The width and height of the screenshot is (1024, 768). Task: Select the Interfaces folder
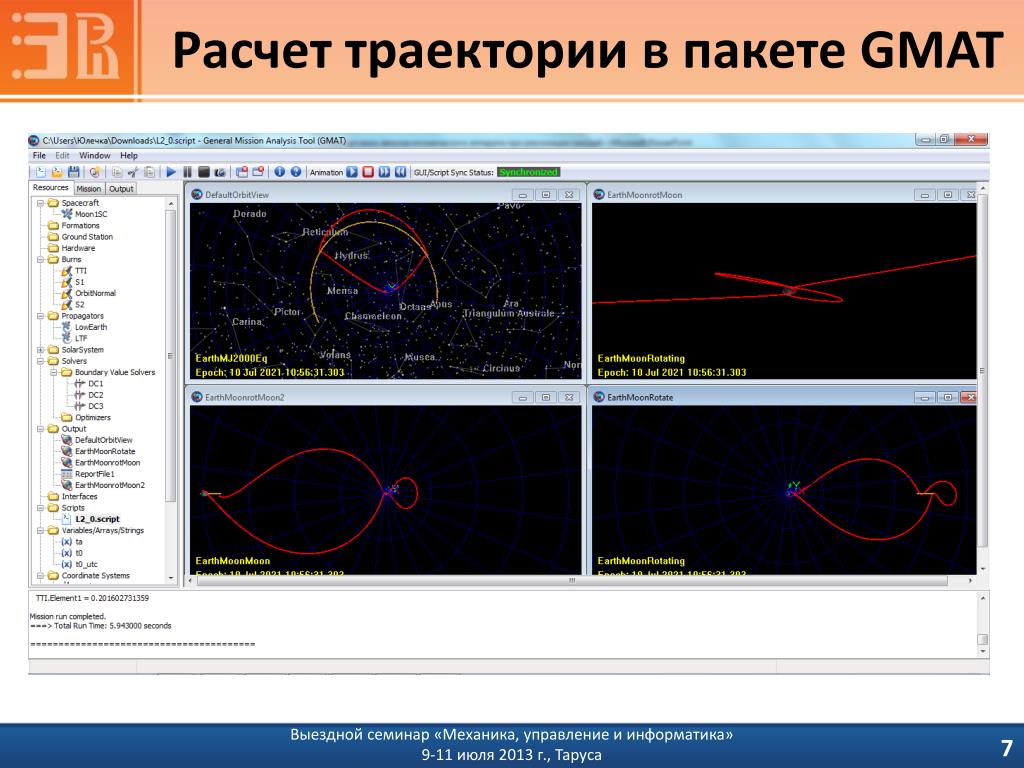coord(79,497)
